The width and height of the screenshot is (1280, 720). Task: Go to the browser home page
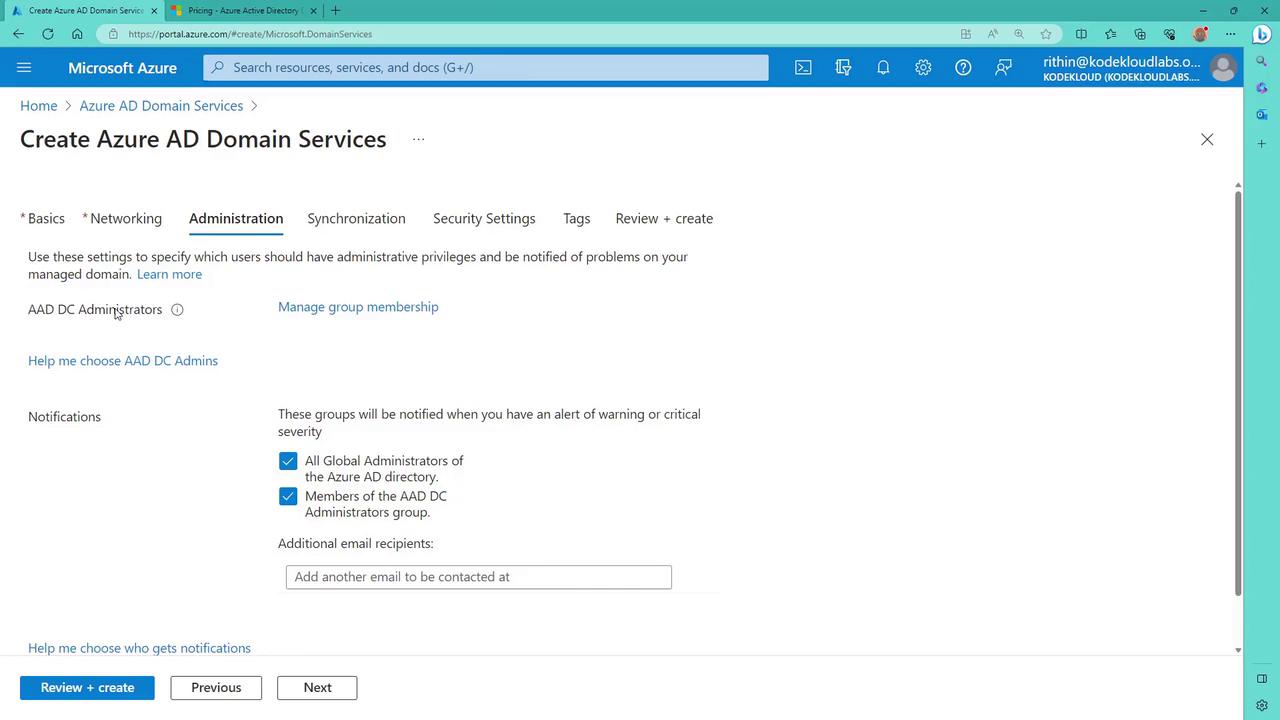pos(77,34)
